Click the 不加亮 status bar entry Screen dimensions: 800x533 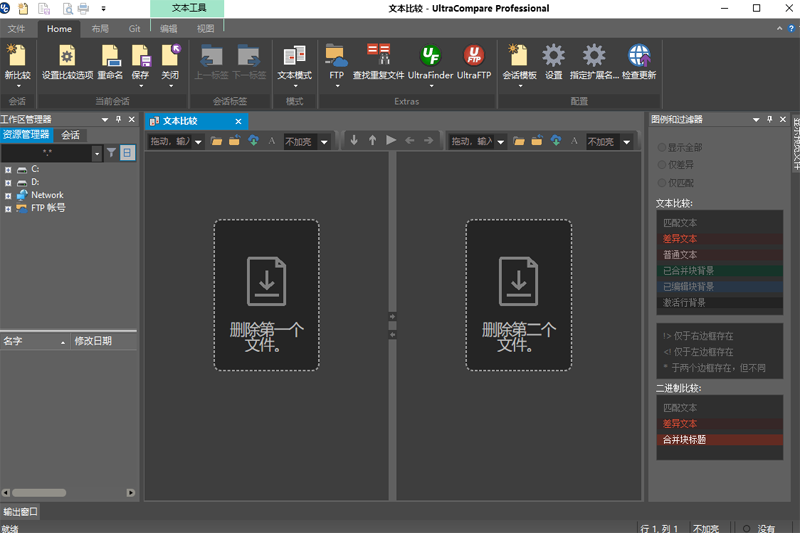tap(706, 528)
